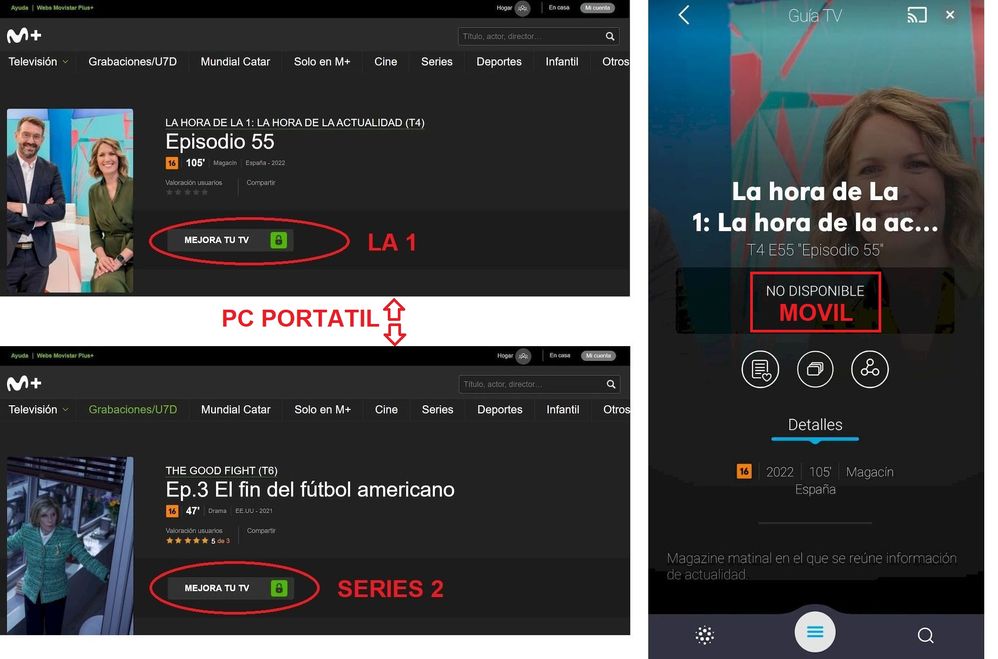Click the search magnifier in top search box
Image resolution: width=998 pixels, height=659 pixels.
610,36
